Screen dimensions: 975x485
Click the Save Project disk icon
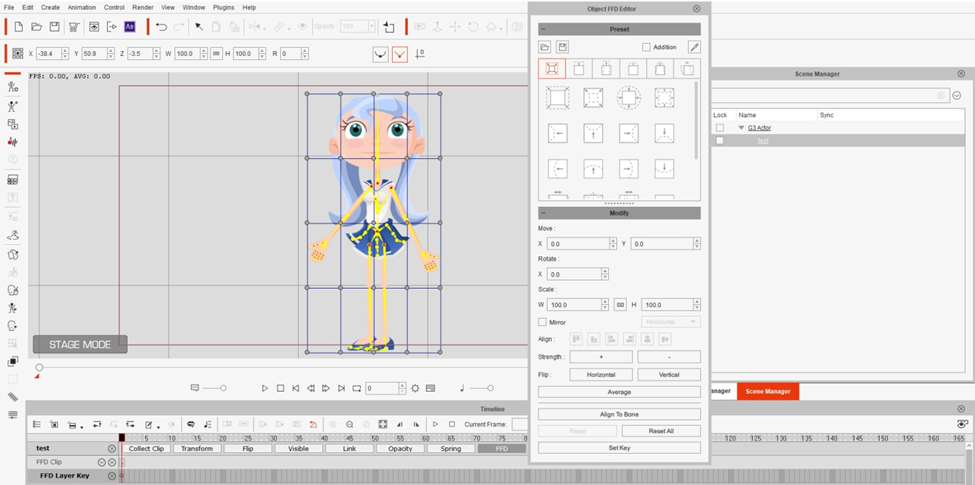coord(54,27)
